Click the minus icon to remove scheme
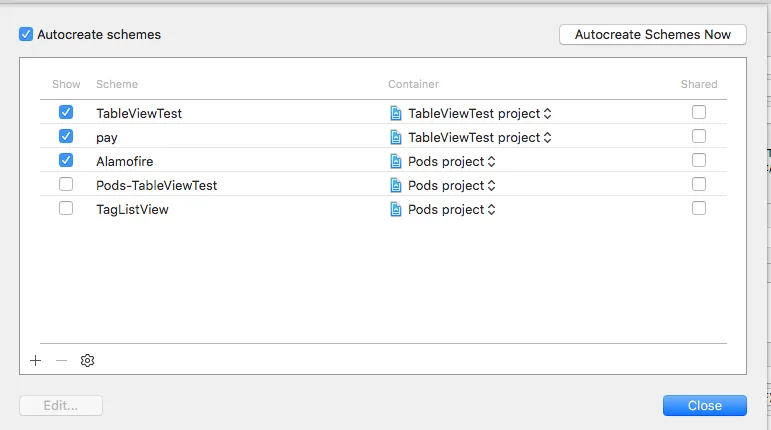 pyautogui.click(x=61, y=360)
